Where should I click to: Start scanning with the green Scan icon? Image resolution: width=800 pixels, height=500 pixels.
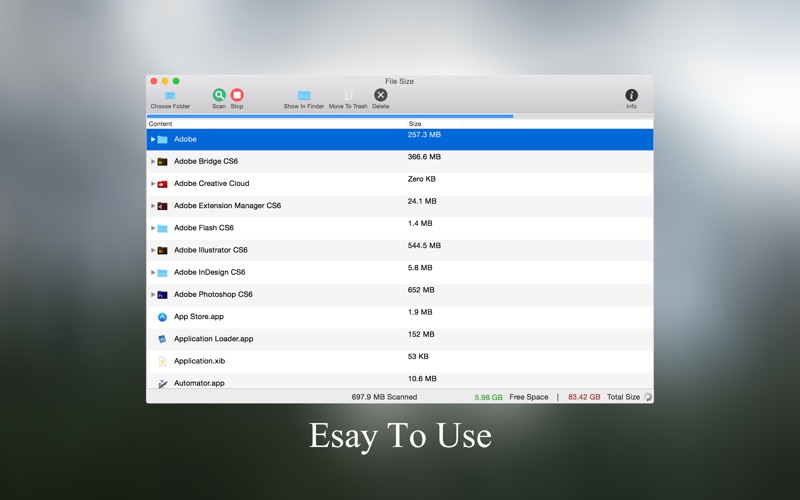219,95
